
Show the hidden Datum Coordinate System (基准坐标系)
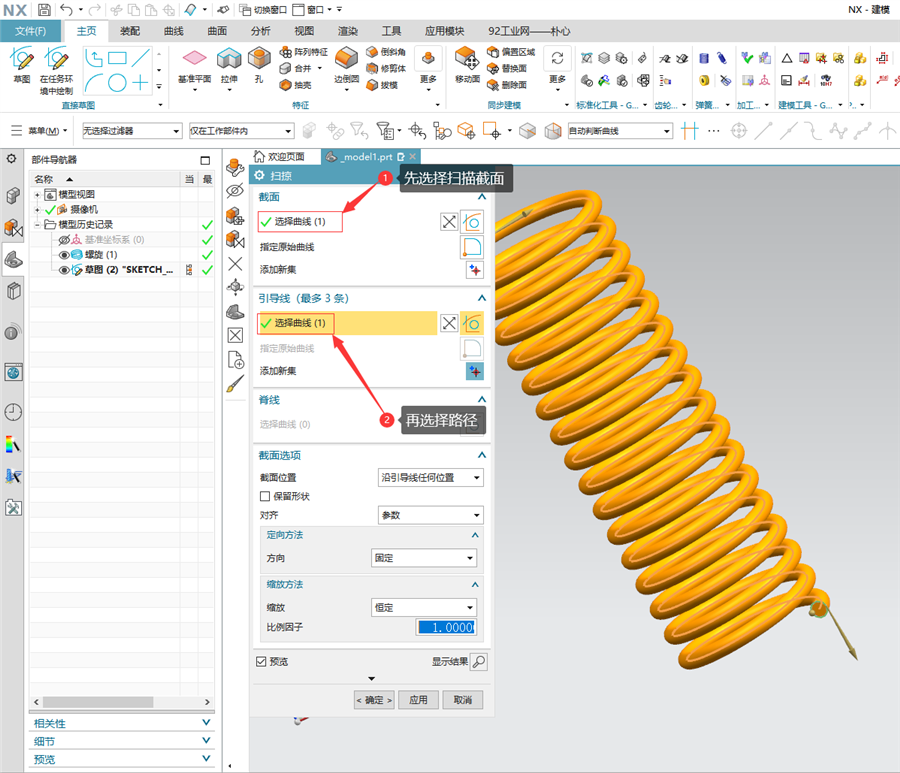(64, 240)
